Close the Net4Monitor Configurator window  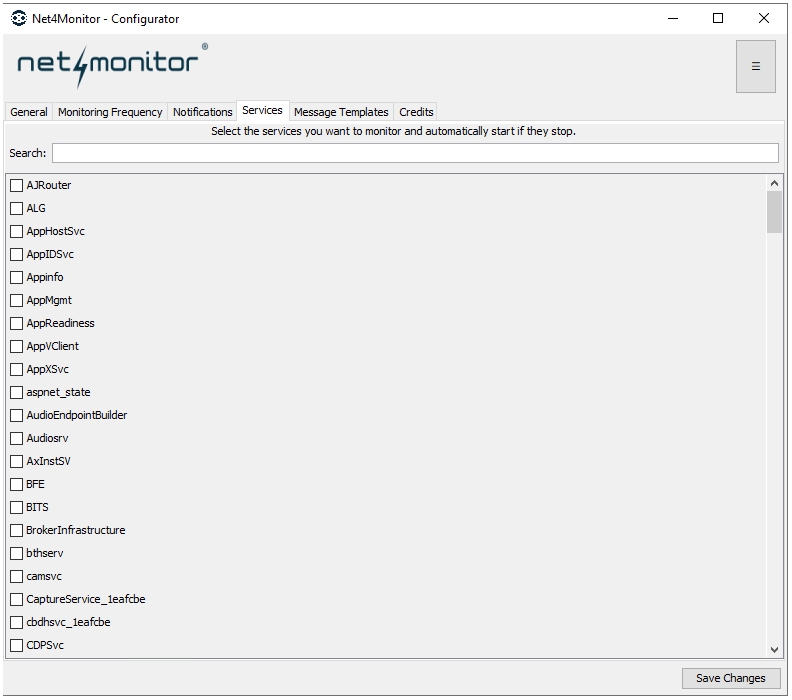click(x=764, y=19)
